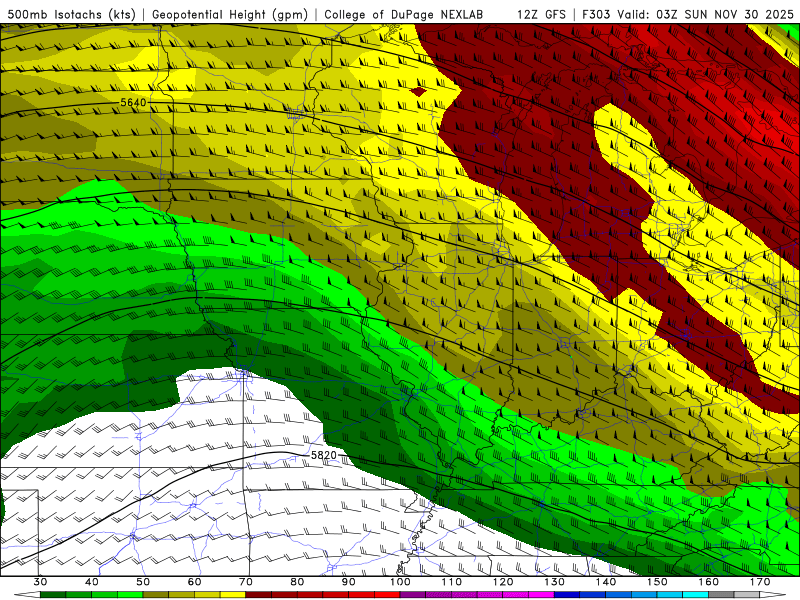Select the 70 value on the color scale
This screenshot has height=600, width=800.
click(246, 582)
